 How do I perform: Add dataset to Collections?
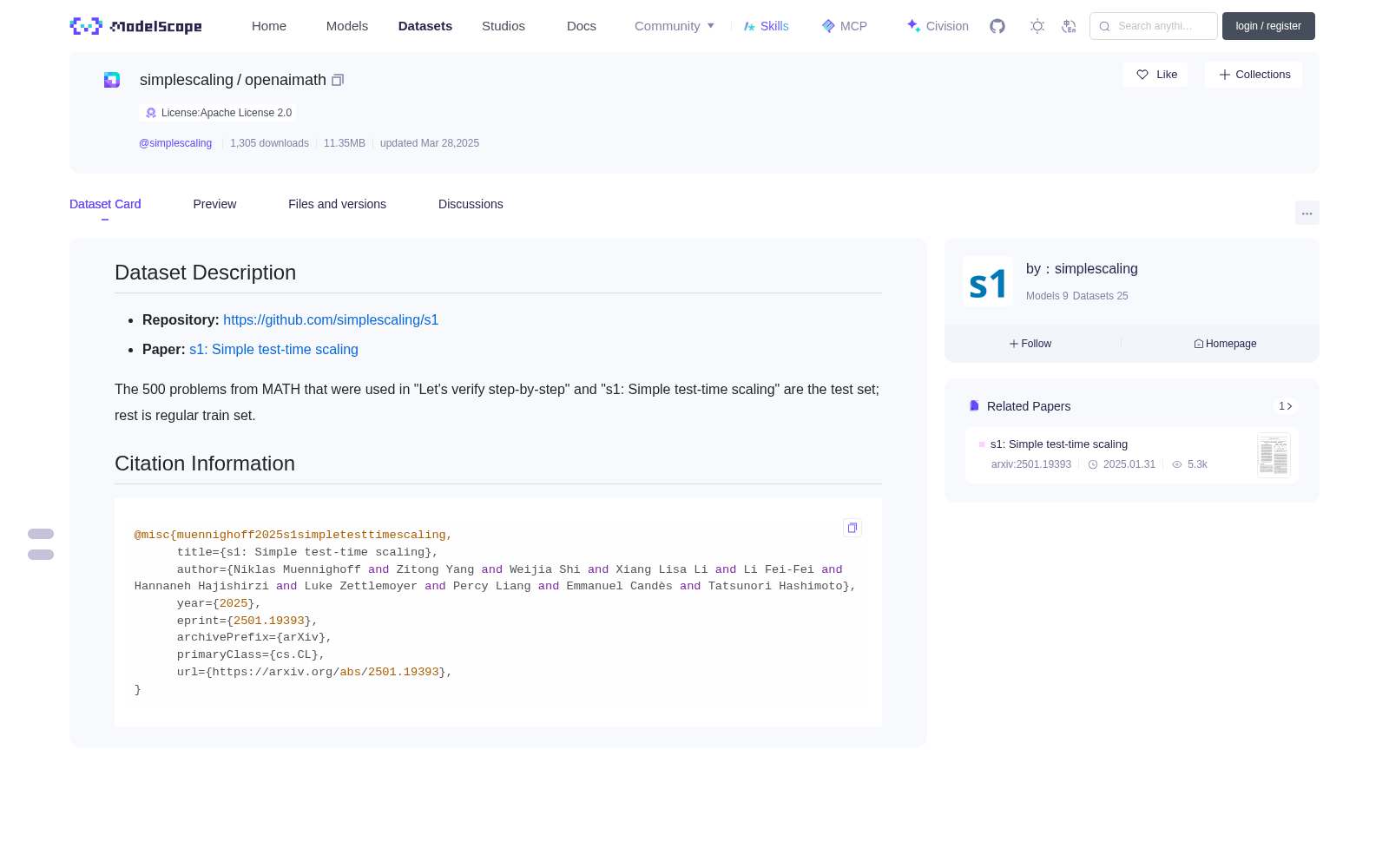pyautogui.click(x=1254, y=75)
